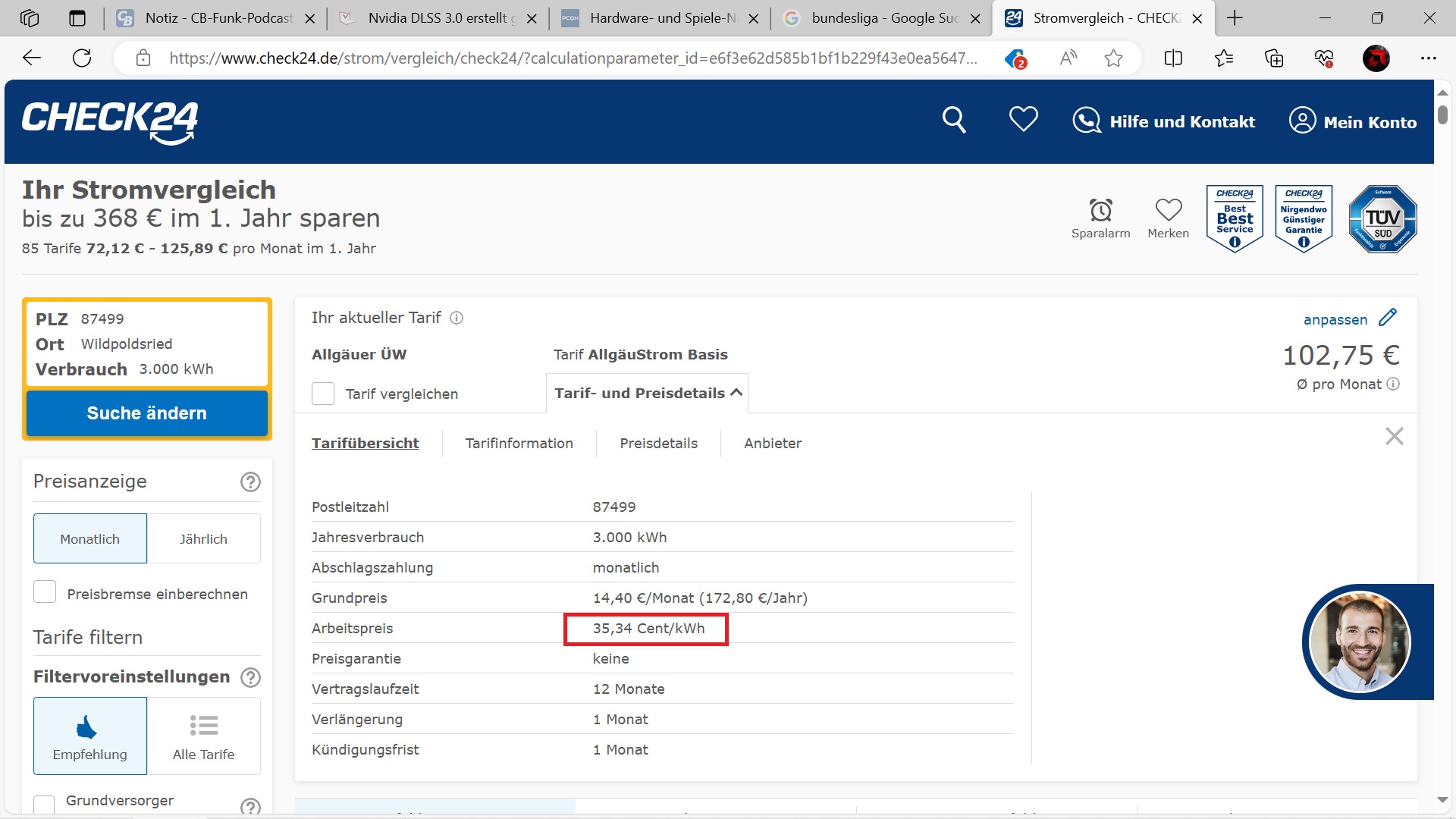Viewport: 1456px width, 819px height.
Task: Collapse Tarif- und Preisdetails
Action: click(x=648, y=393)
